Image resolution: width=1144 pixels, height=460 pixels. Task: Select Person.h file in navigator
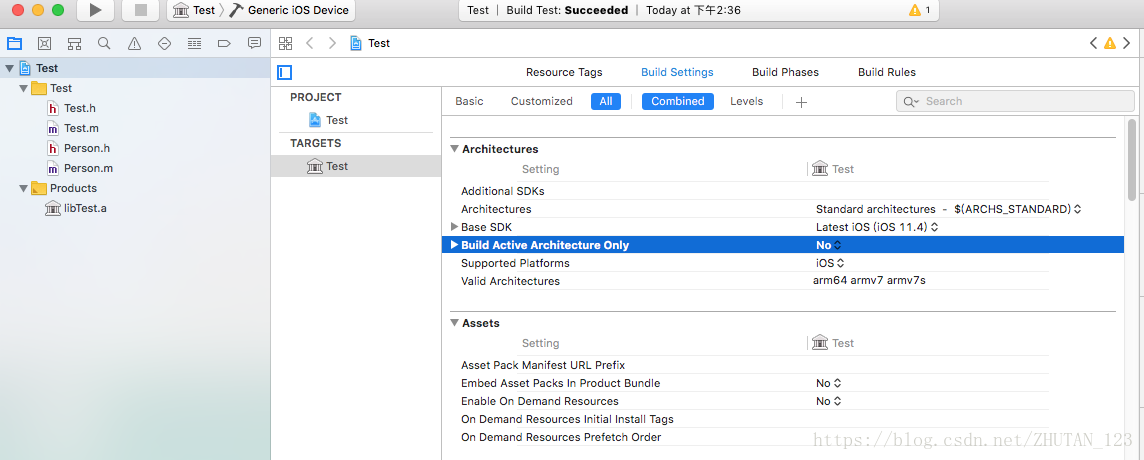[x=79, y=148]
